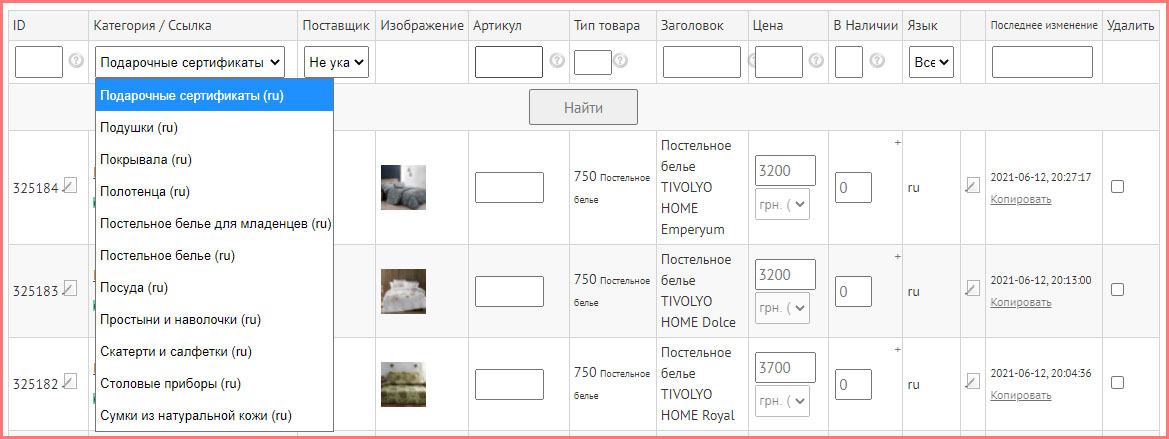The height and width of the screenshot is (439, 1169).
Task: Click the help icon beside the В Наличии filter
Action: pyautogui.click(x=877, y=62)
